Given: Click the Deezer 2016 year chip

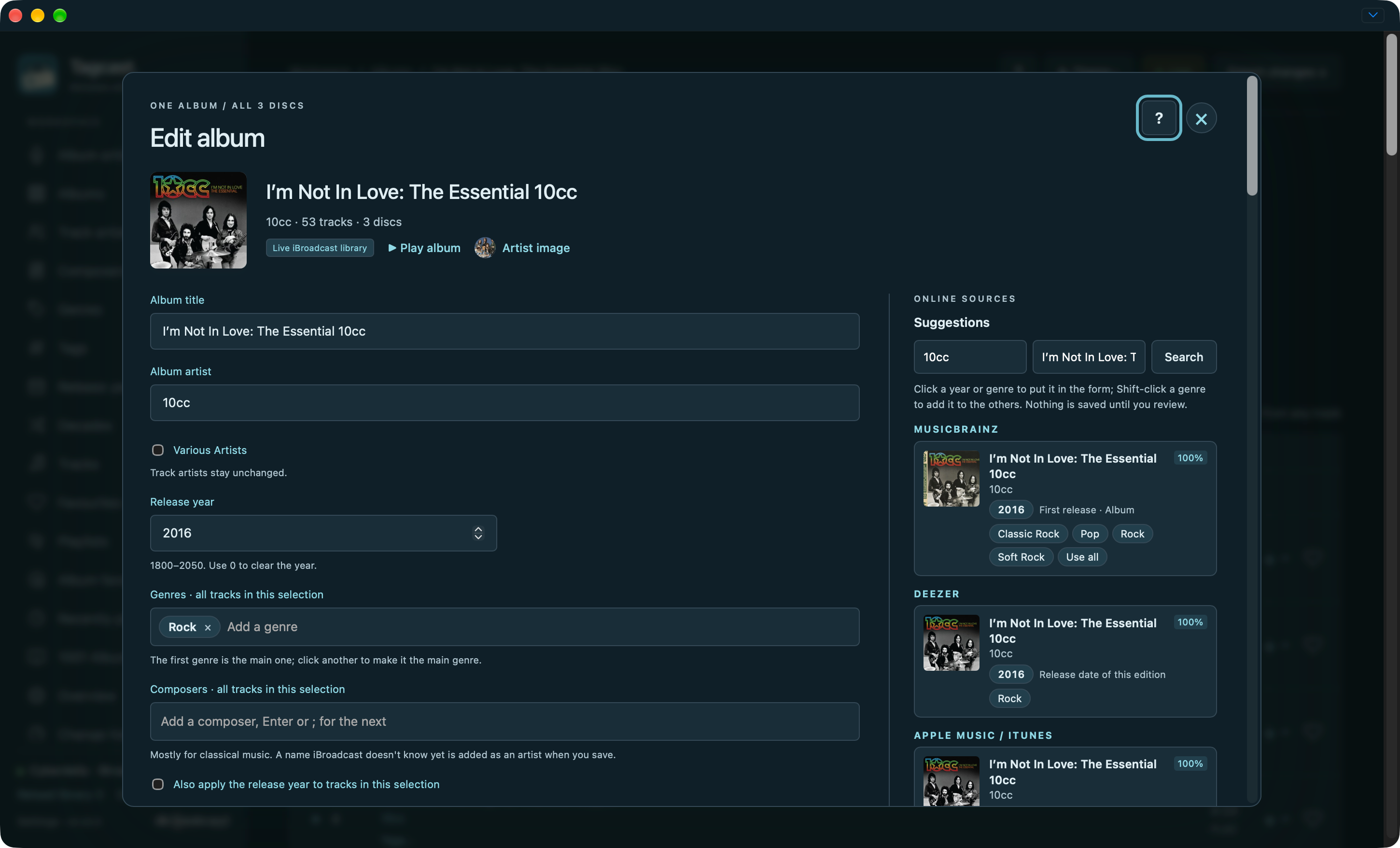Looking at the screenshot, I should [1011, 675].
